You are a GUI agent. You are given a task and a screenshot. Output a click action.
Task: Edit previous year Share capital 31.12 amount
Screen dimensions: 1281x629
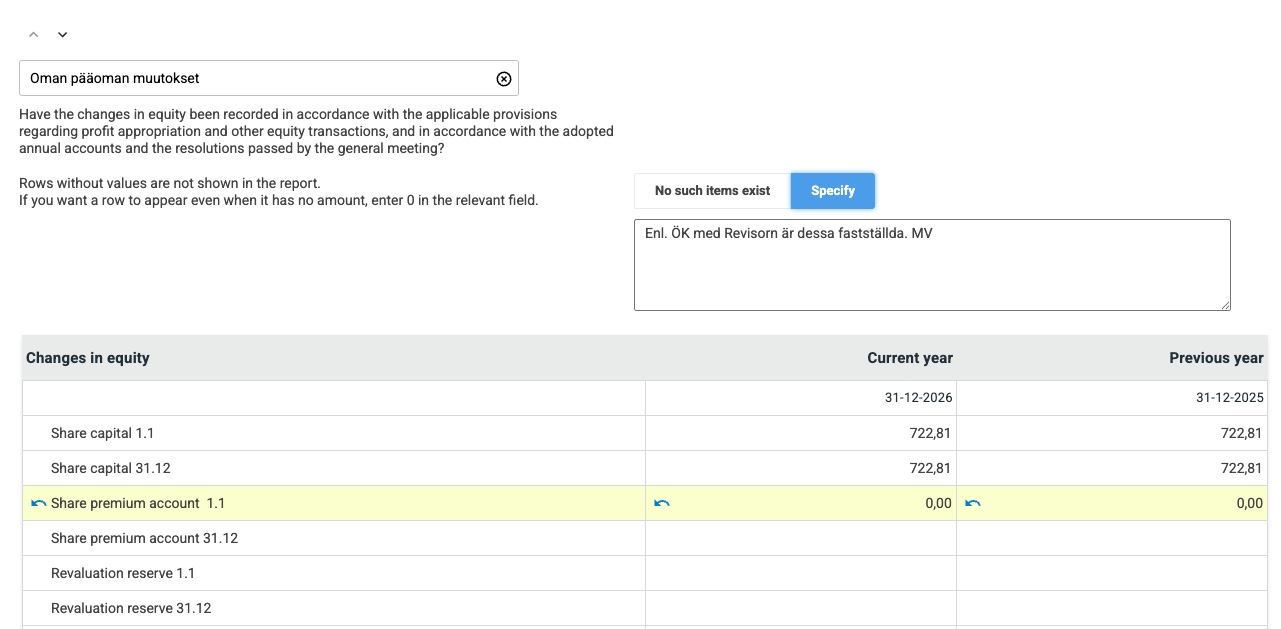1112,468
